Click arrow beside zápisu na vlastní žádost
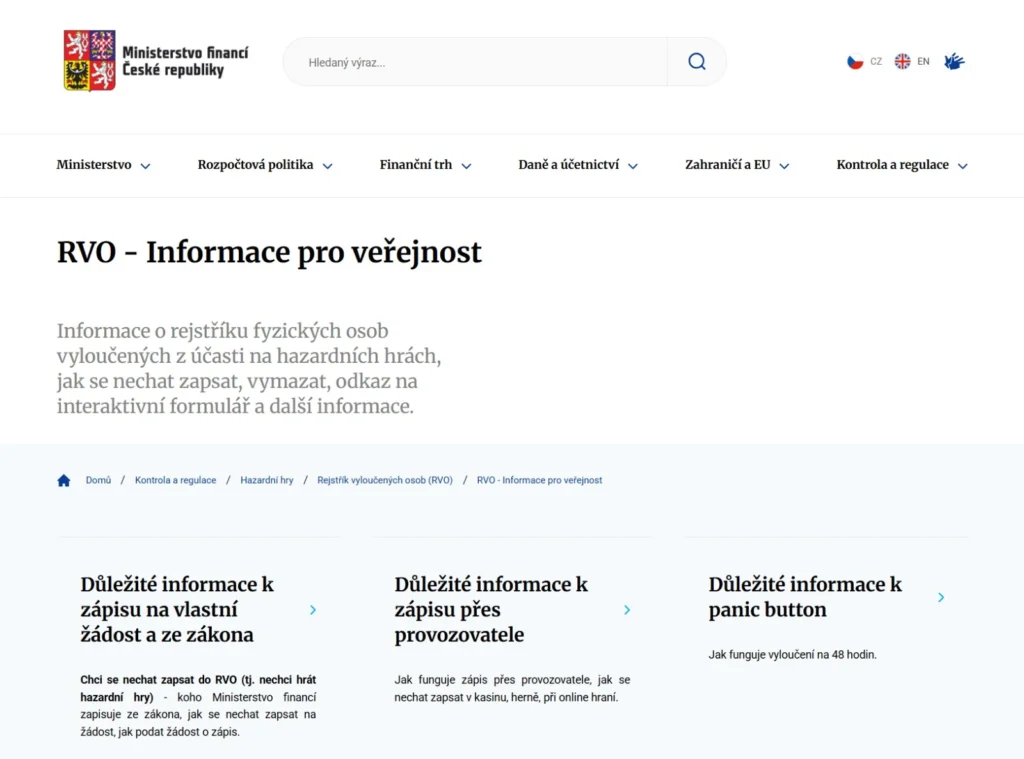The image size is (1024, 759). tap(313, 610)
